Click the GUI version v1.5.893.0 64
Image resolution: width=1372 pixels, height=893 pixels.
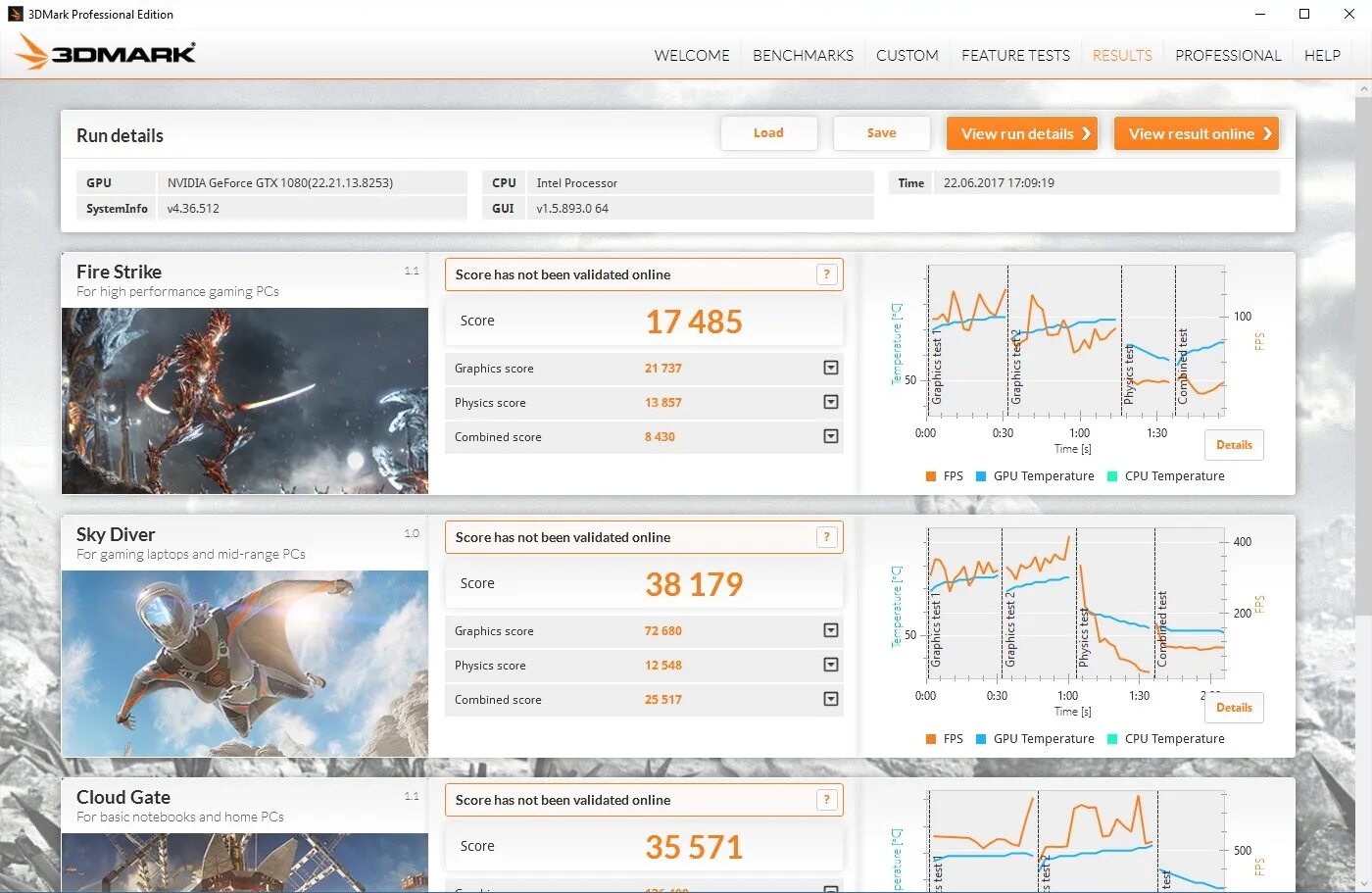pyautogui.click(x=572, y=209)
